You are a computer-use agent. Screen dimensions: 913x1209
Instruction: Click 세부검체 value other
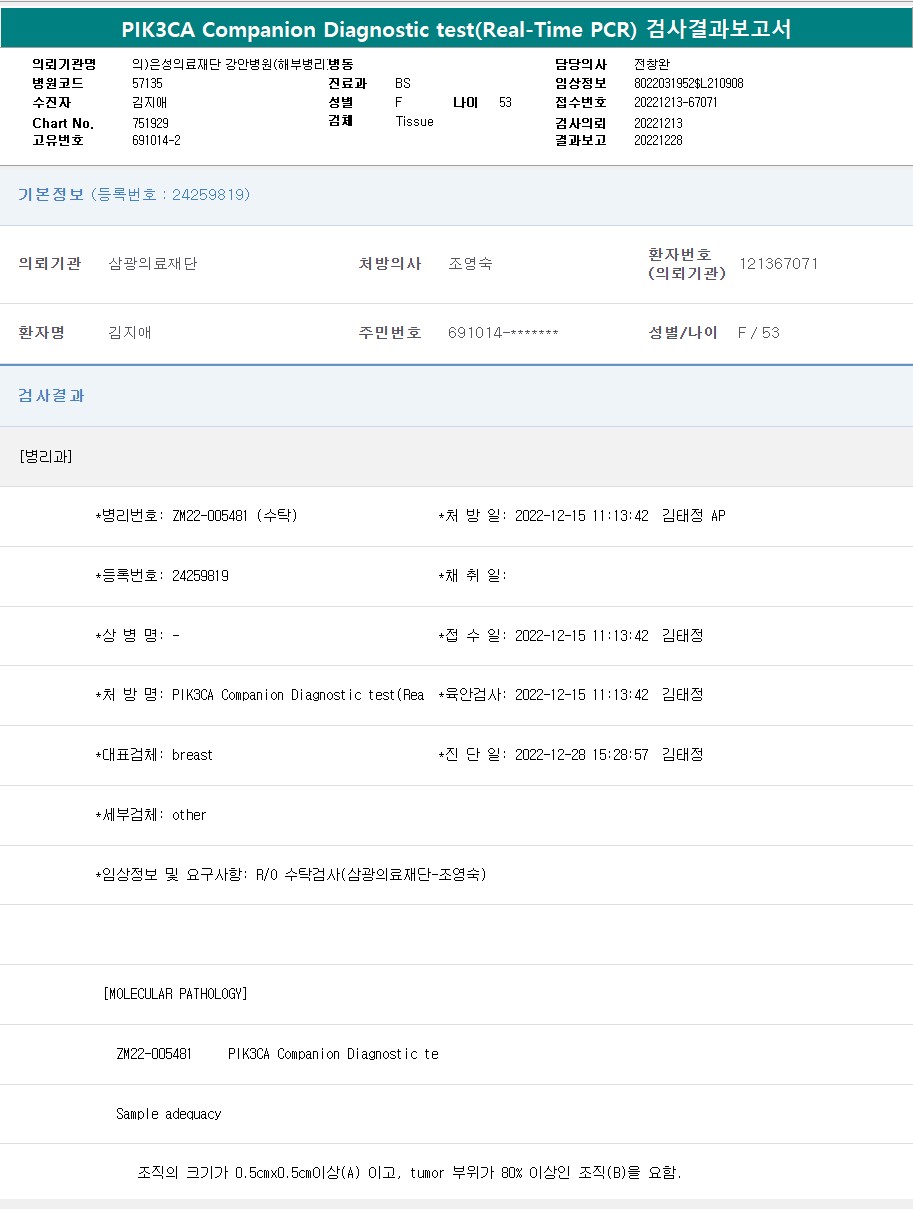coord(189,815)
